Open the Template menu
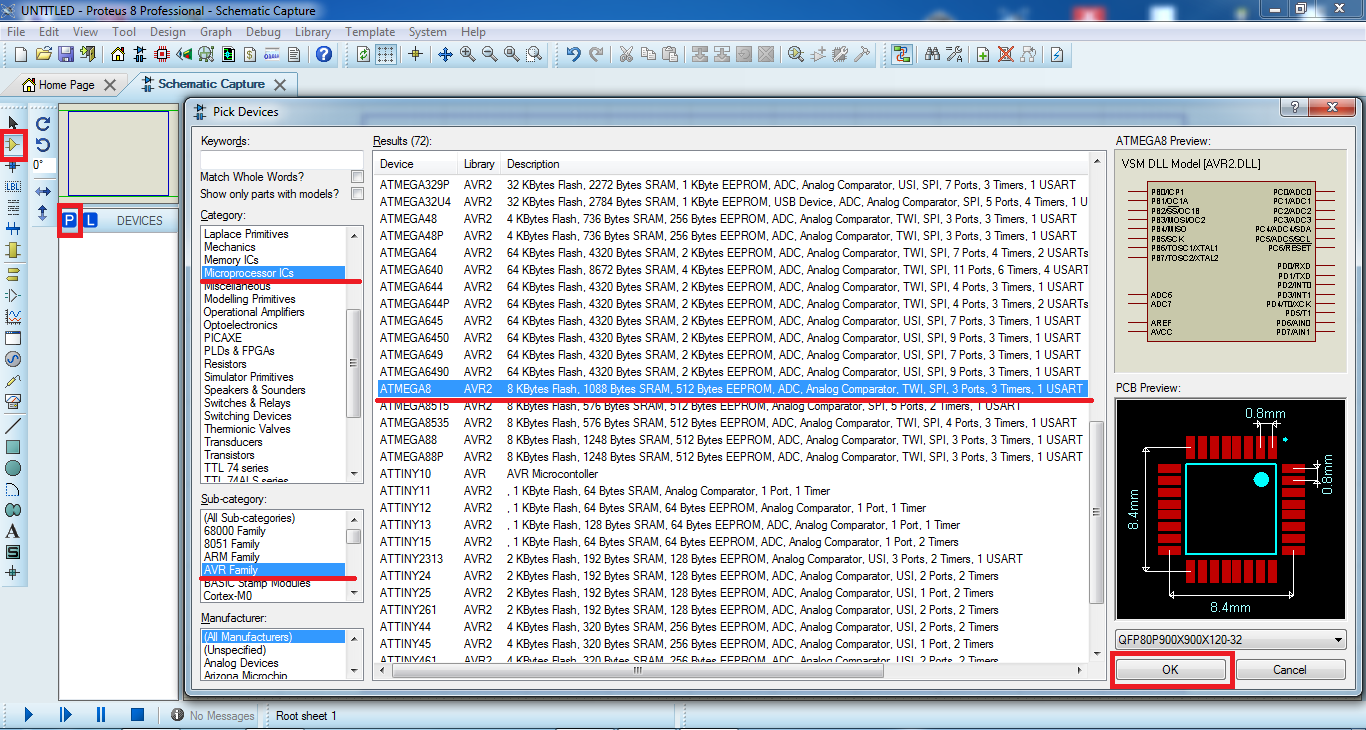This screenshot has height=730, width=1366. 370,32
